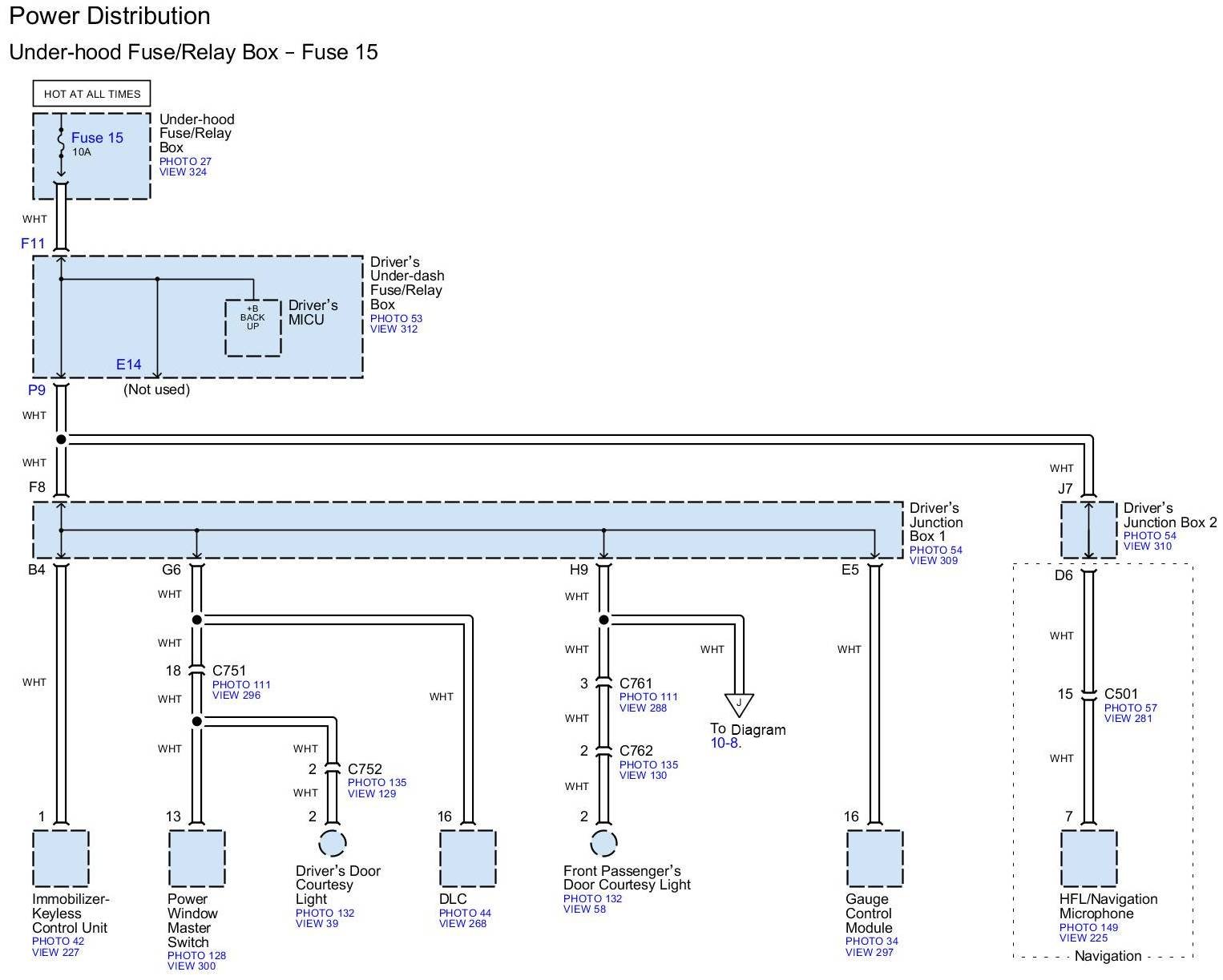Click the F11 connector link
The height and width of the screenshot is (980, 1223).
33,243
